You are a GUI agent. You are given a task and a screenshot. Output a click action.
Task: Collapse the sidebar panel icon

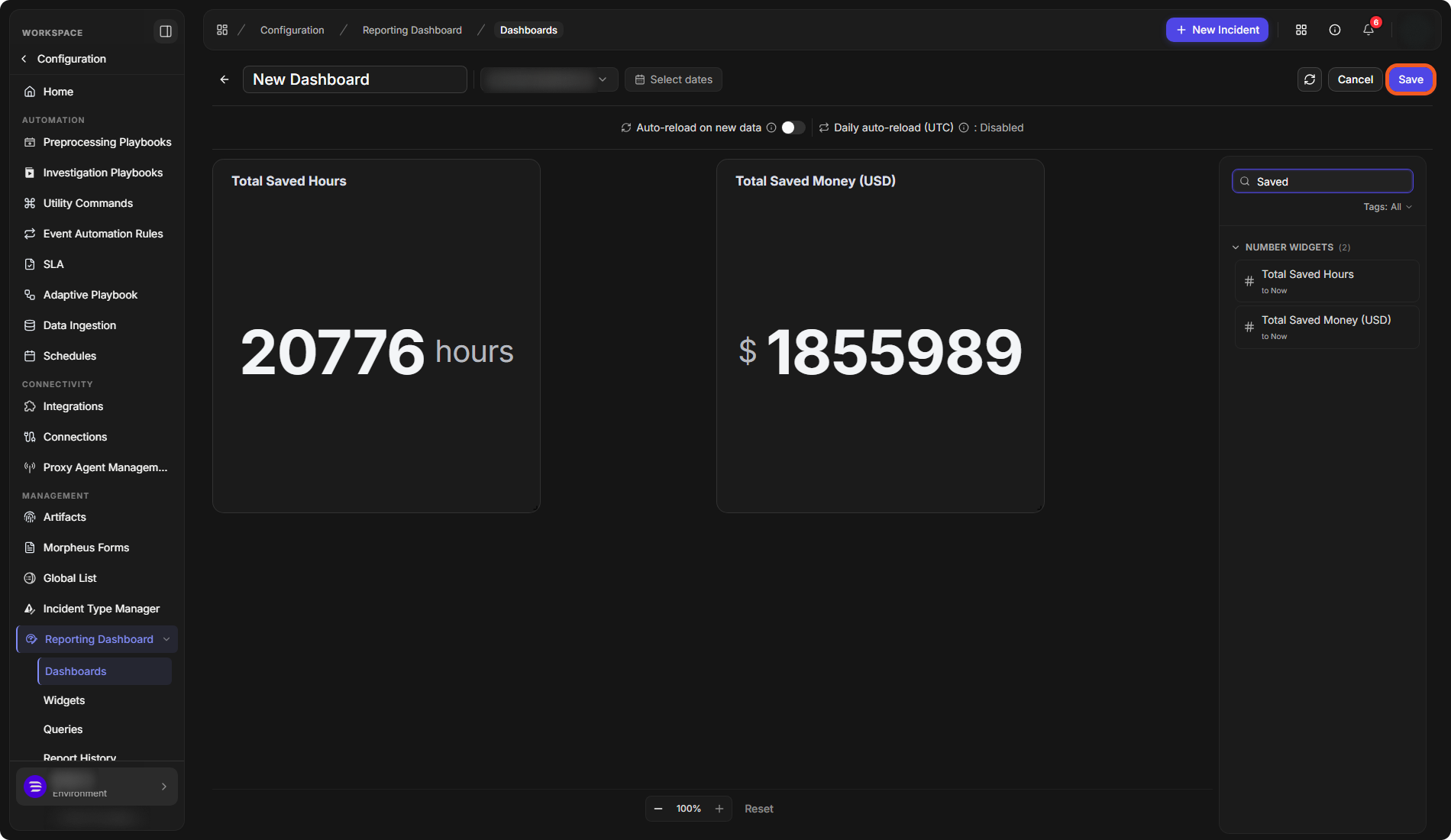coord(165,31)
